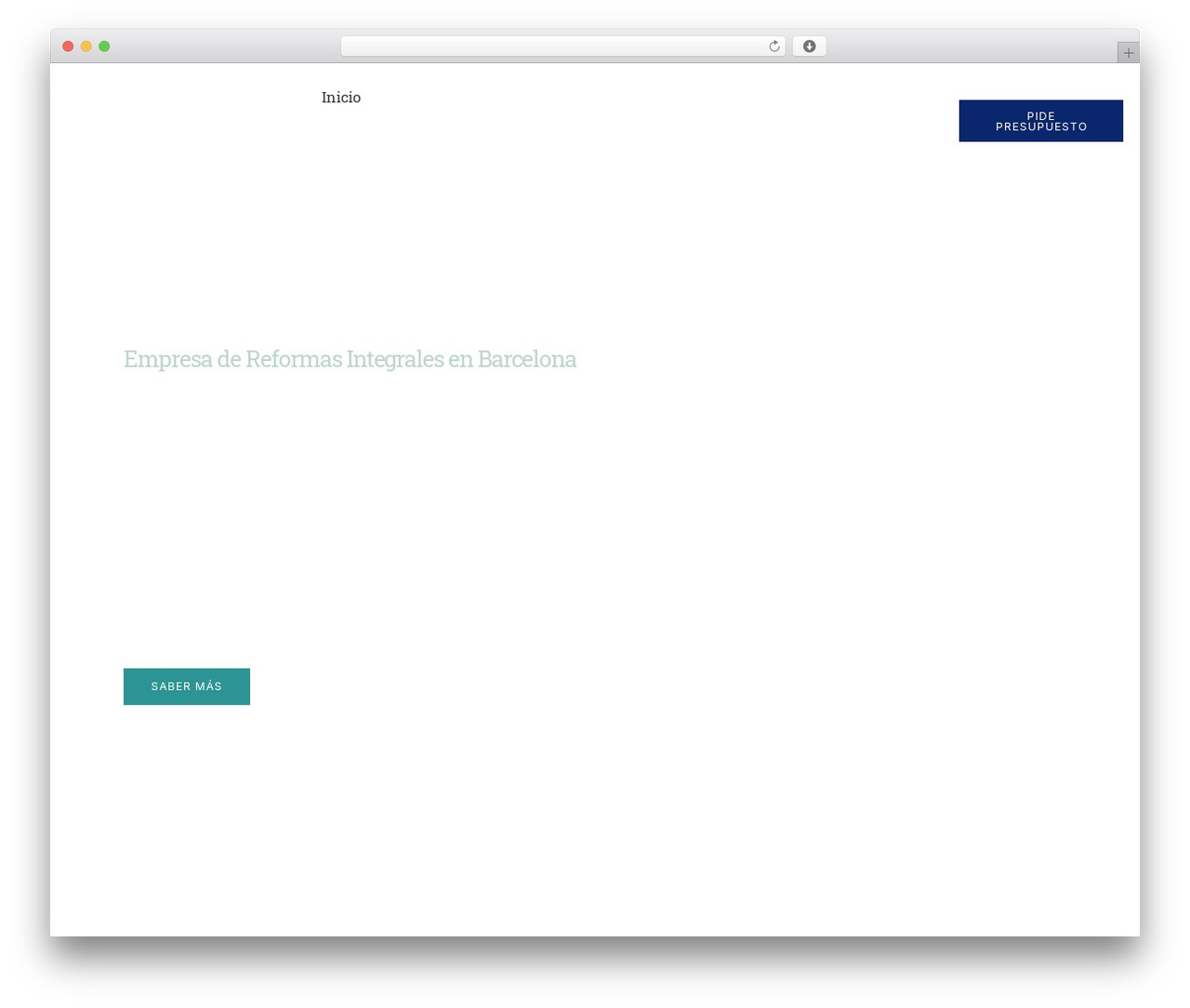Viewport: 1190px width, 1008px height.
Task: Add a new tab with plus button
Action: 1128,53
